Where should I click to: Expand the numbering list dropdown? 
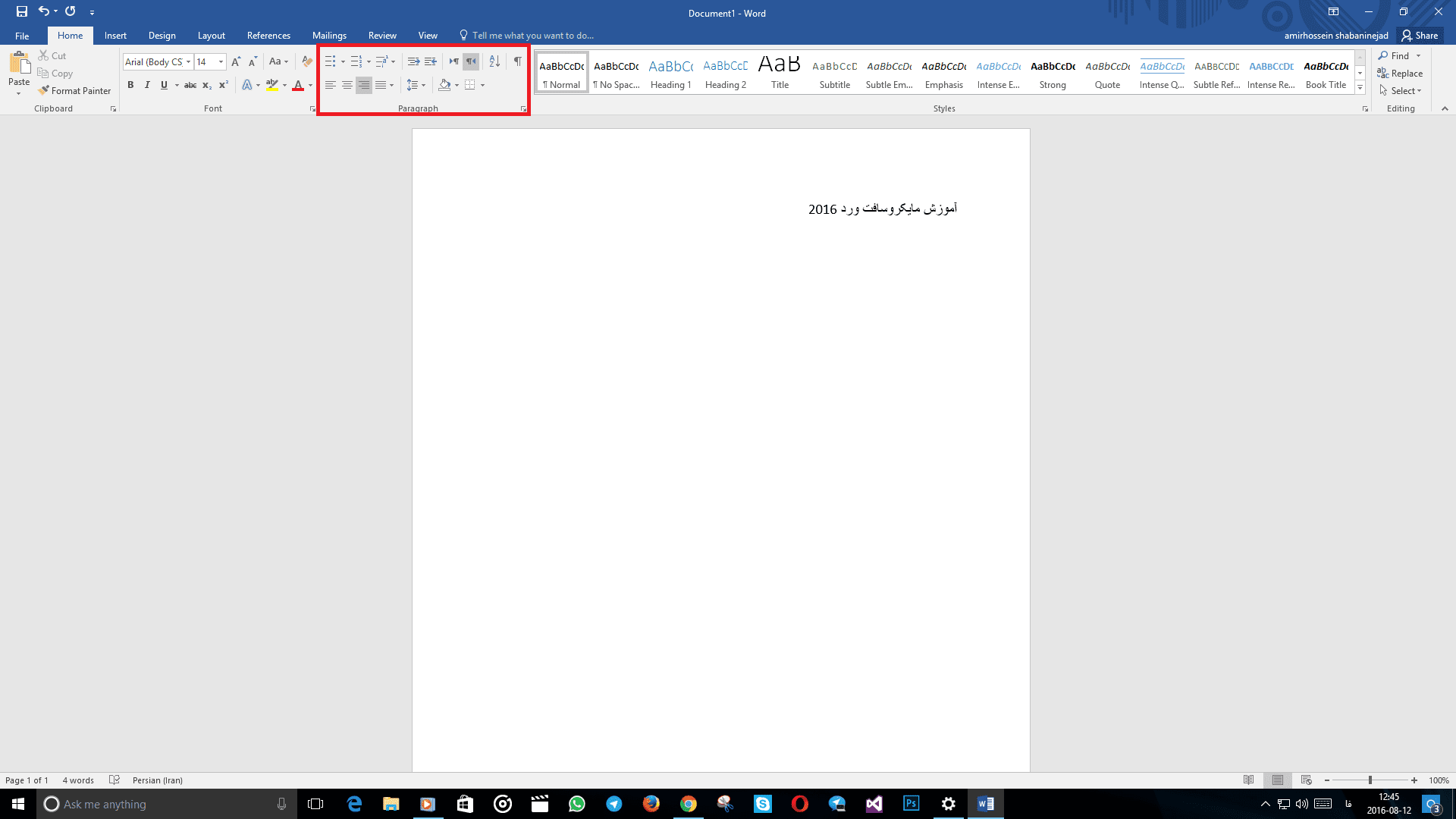pos(369,62)
